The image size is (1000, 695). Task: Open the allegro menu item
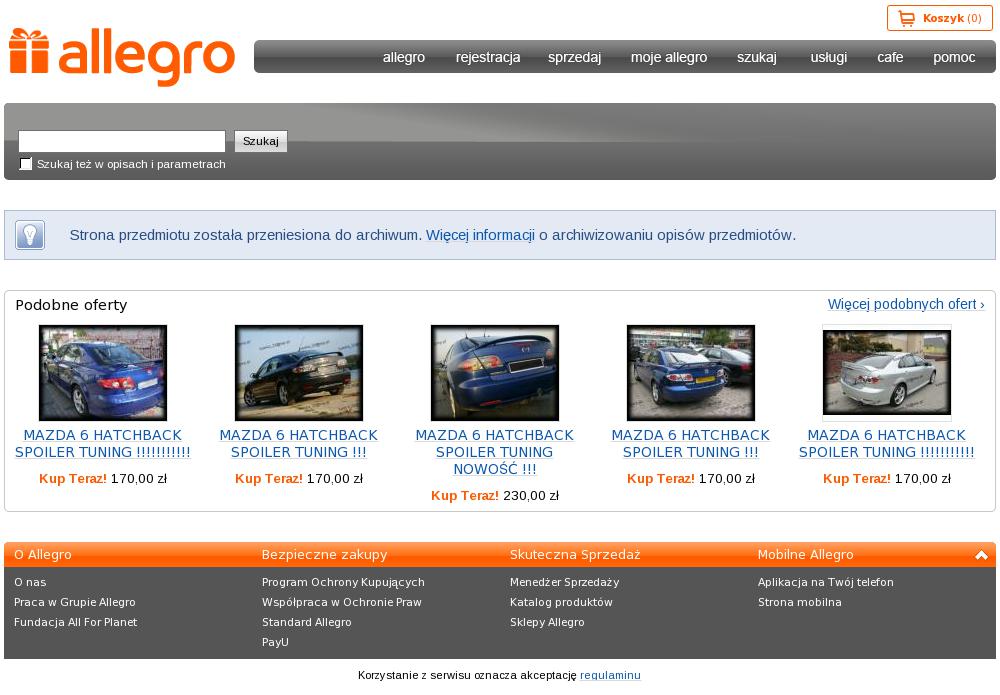(404, 57)
